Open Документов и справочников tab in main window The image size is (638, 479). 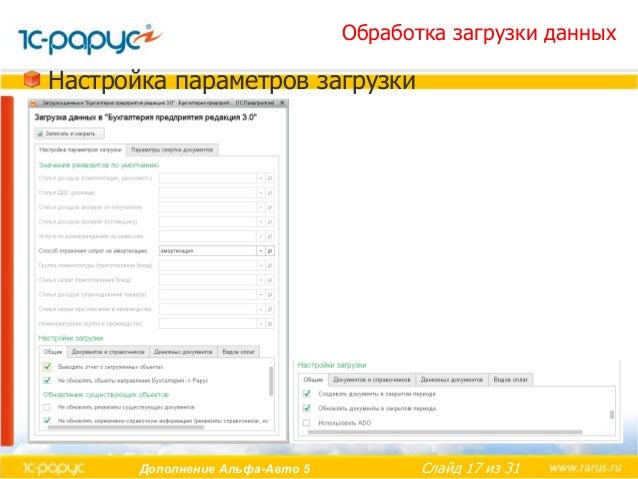point(108,352)
